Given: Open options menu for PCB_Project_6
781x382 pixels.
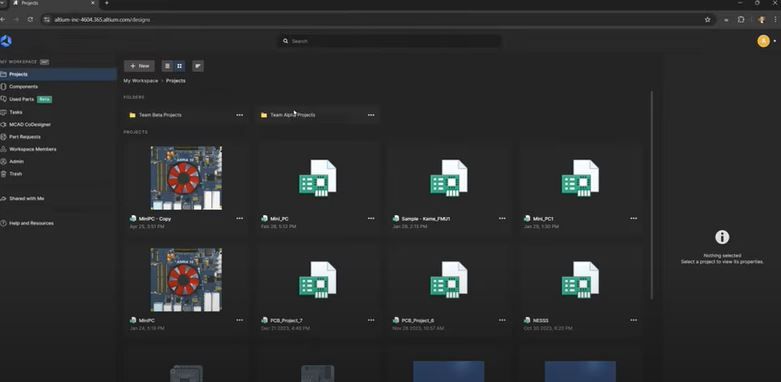Looking at the screenshot, I should 502,320.
